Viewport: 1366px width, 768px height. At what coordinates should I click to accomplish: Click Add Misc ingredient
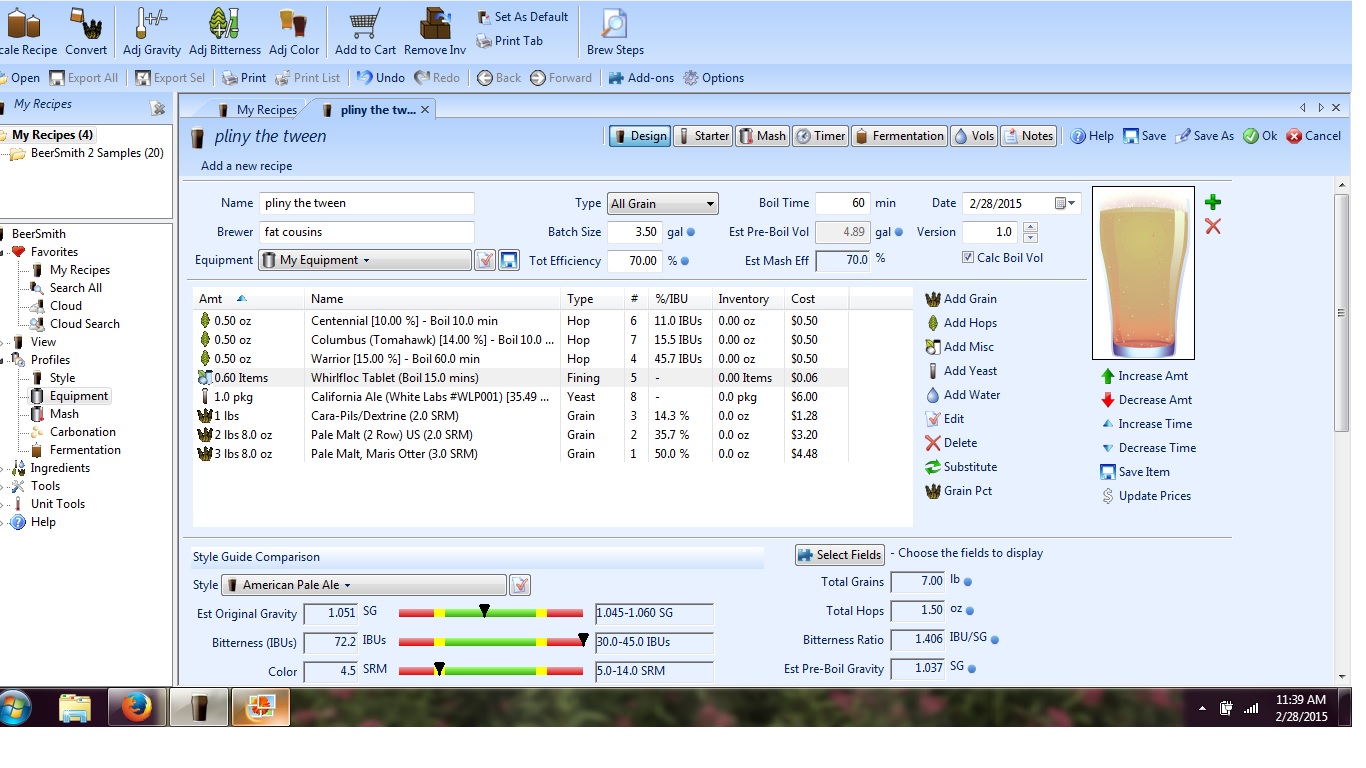(x=959, y=347)
